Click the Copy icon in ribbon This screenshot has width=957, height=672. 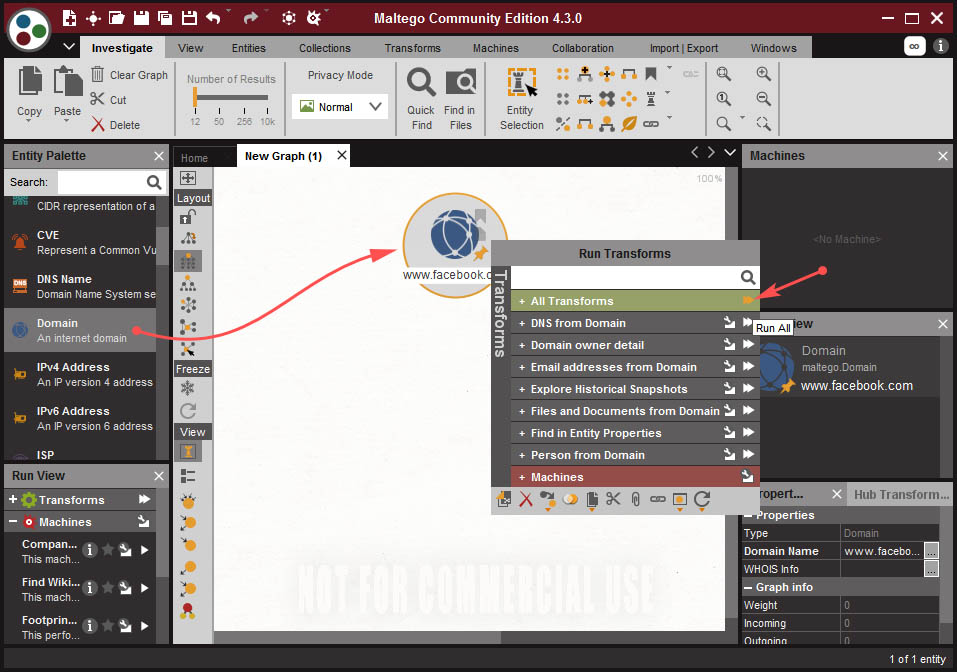(x=30, y=81)
